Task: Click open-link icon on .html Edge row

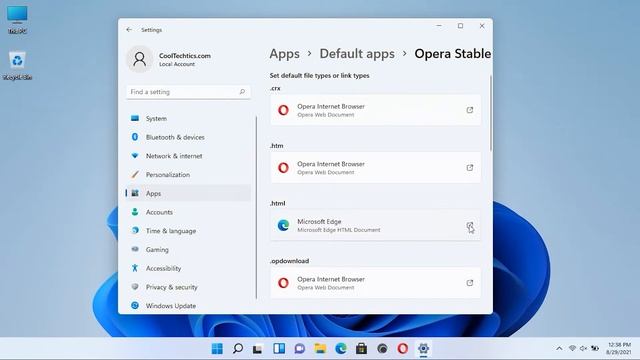Action: click(x=470, y=225)
